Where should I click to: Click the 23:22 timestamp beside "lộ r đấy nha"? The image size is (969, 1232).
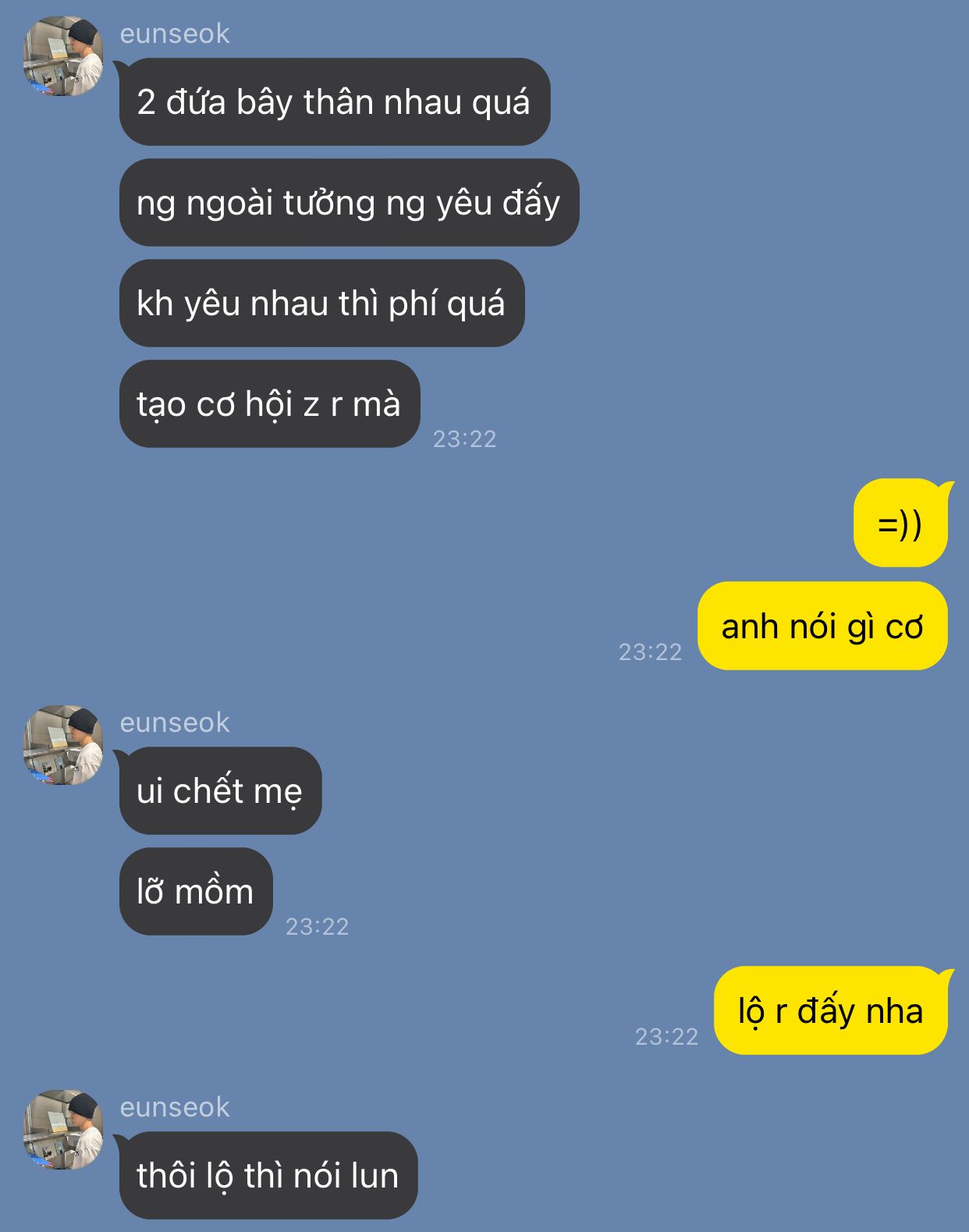(x=666, y=1036)
